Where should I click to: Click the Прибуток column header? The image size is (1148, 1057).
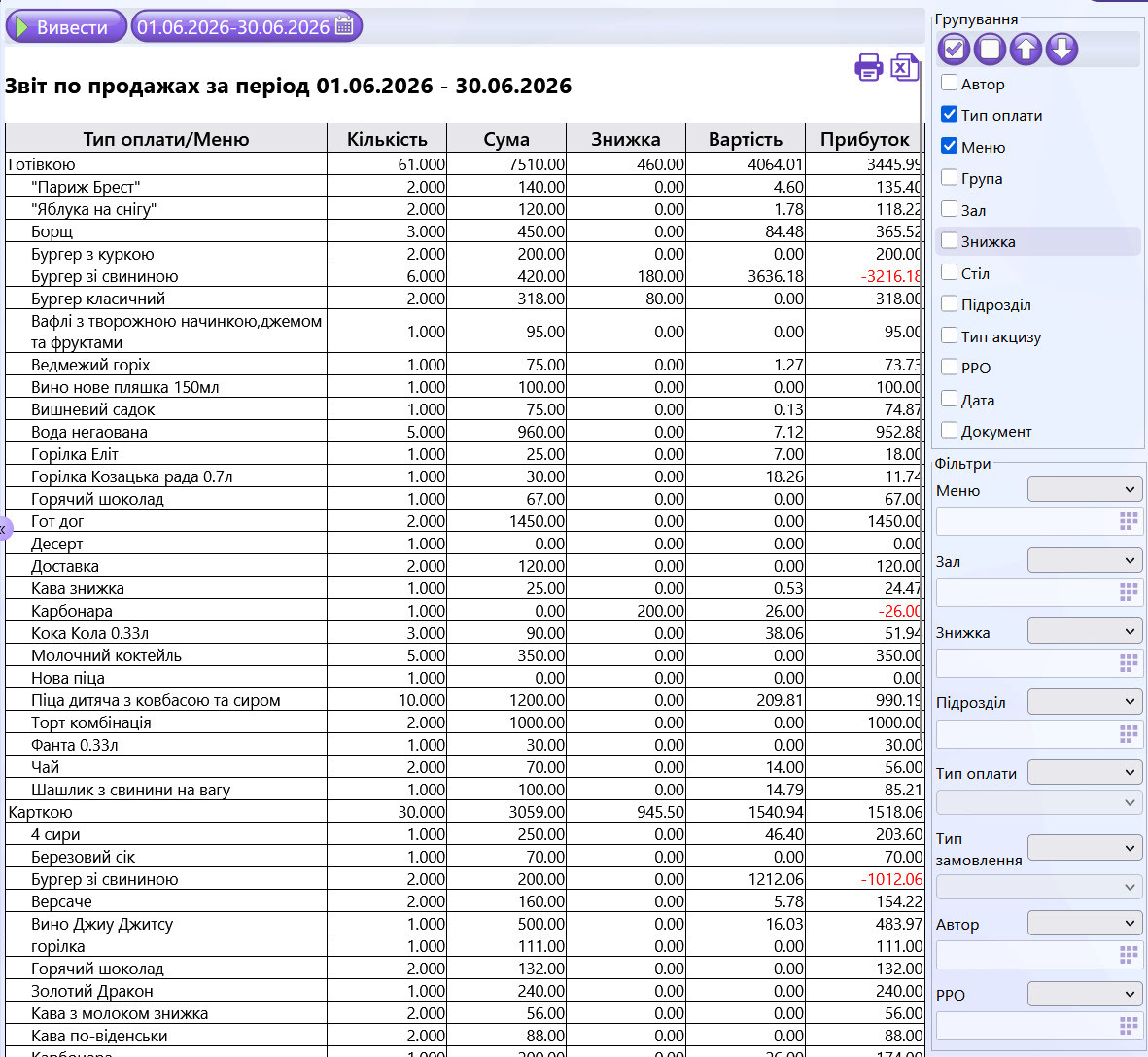pos(865,138)
